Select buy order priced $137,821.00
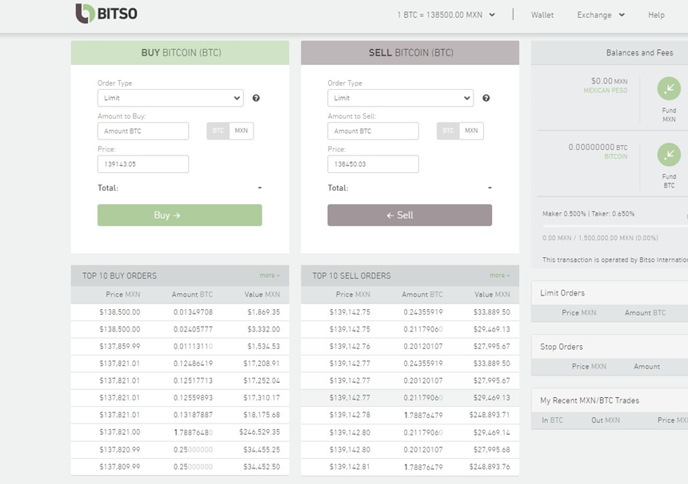This screenshot has width=693, height=484. tap(180, 432)
